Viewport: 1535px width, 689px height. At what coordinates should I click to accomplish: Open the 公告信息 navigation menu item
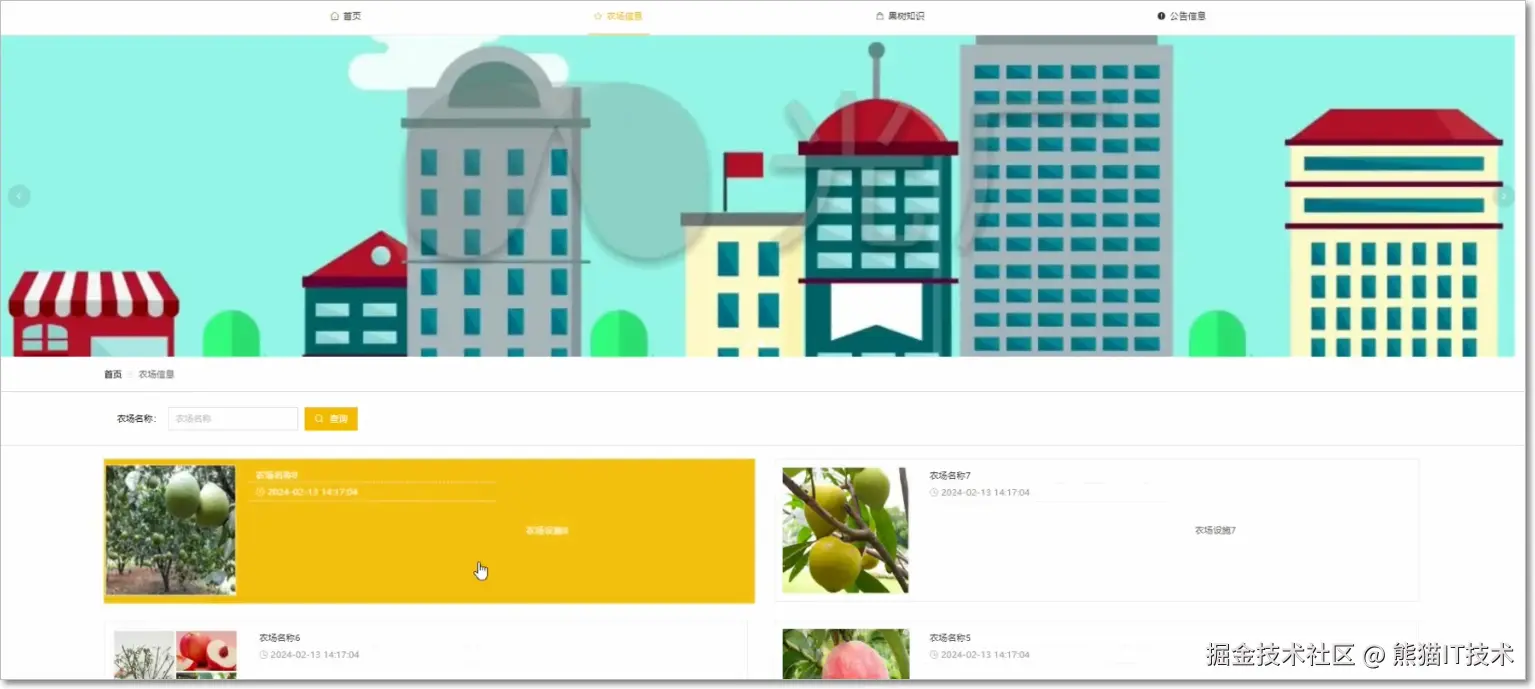[x=1181, y=16]
